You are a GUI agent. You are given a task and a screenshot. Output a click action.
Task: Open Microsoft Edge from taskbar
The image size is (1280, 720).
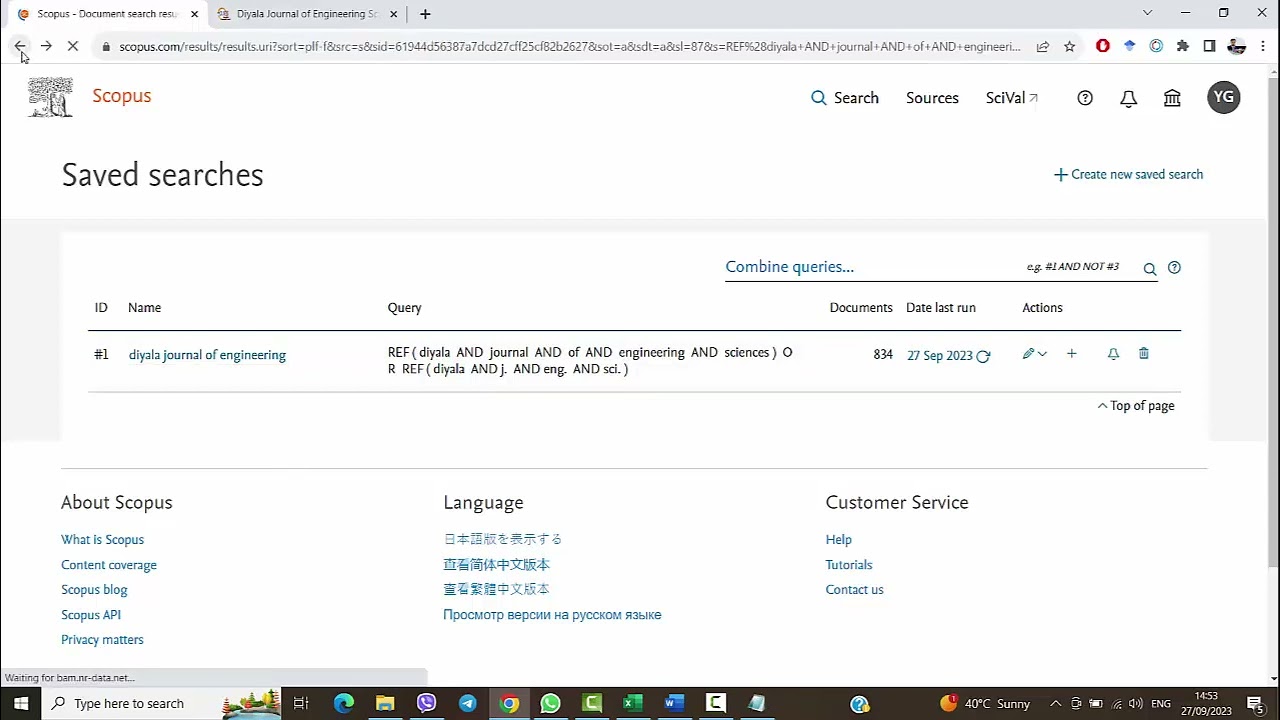[343, 703]
